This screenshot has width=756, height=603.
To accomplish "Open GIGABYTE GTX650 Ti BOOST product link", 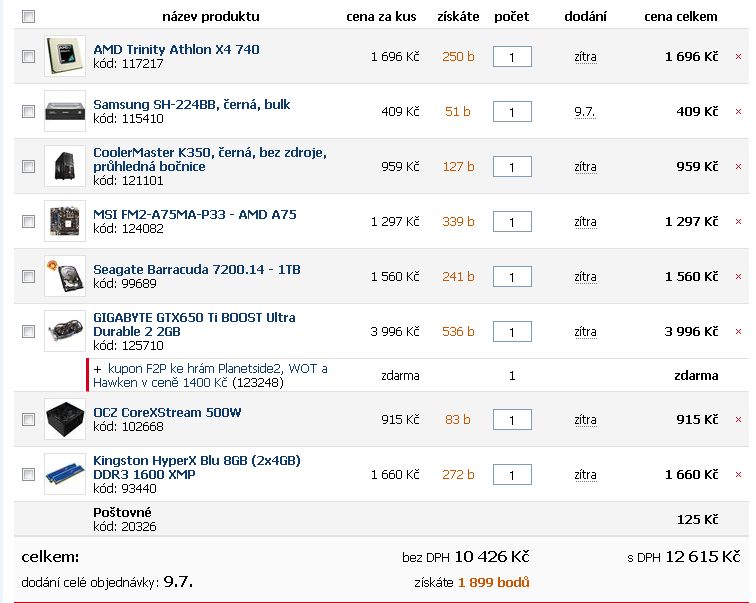I will click(x=194, y=324).
